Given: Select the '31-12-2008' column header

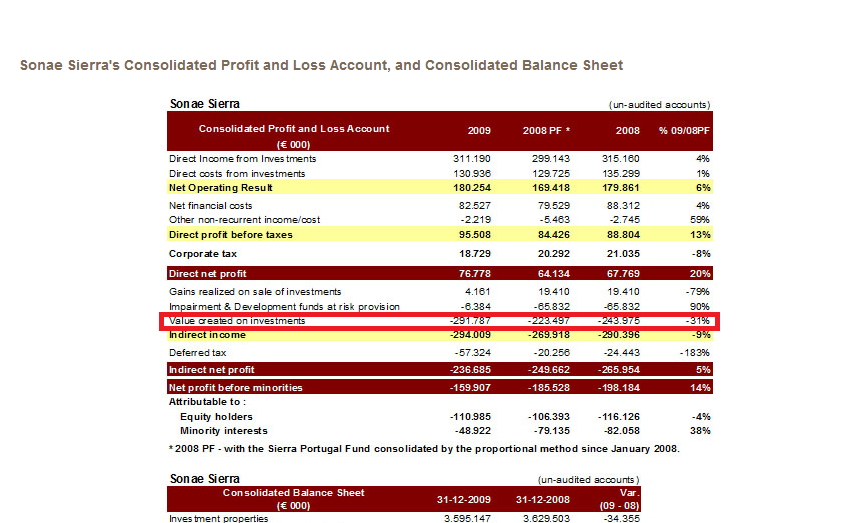Looking at the screenshot, I should pos(542,499).
